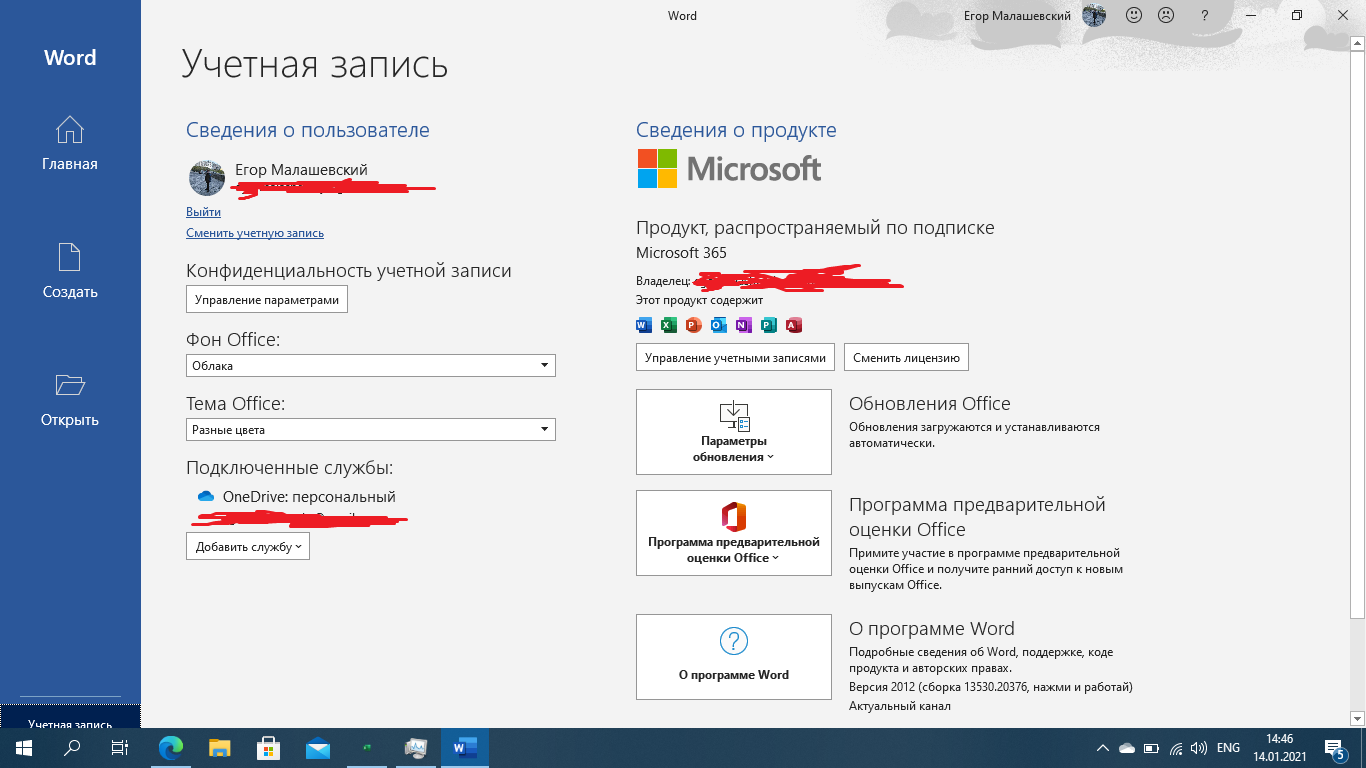Click the 'Версия 2012 (сборка 13530.20376...)' text
Viewport: 1366px width, 768px height.
pos(991,687)
